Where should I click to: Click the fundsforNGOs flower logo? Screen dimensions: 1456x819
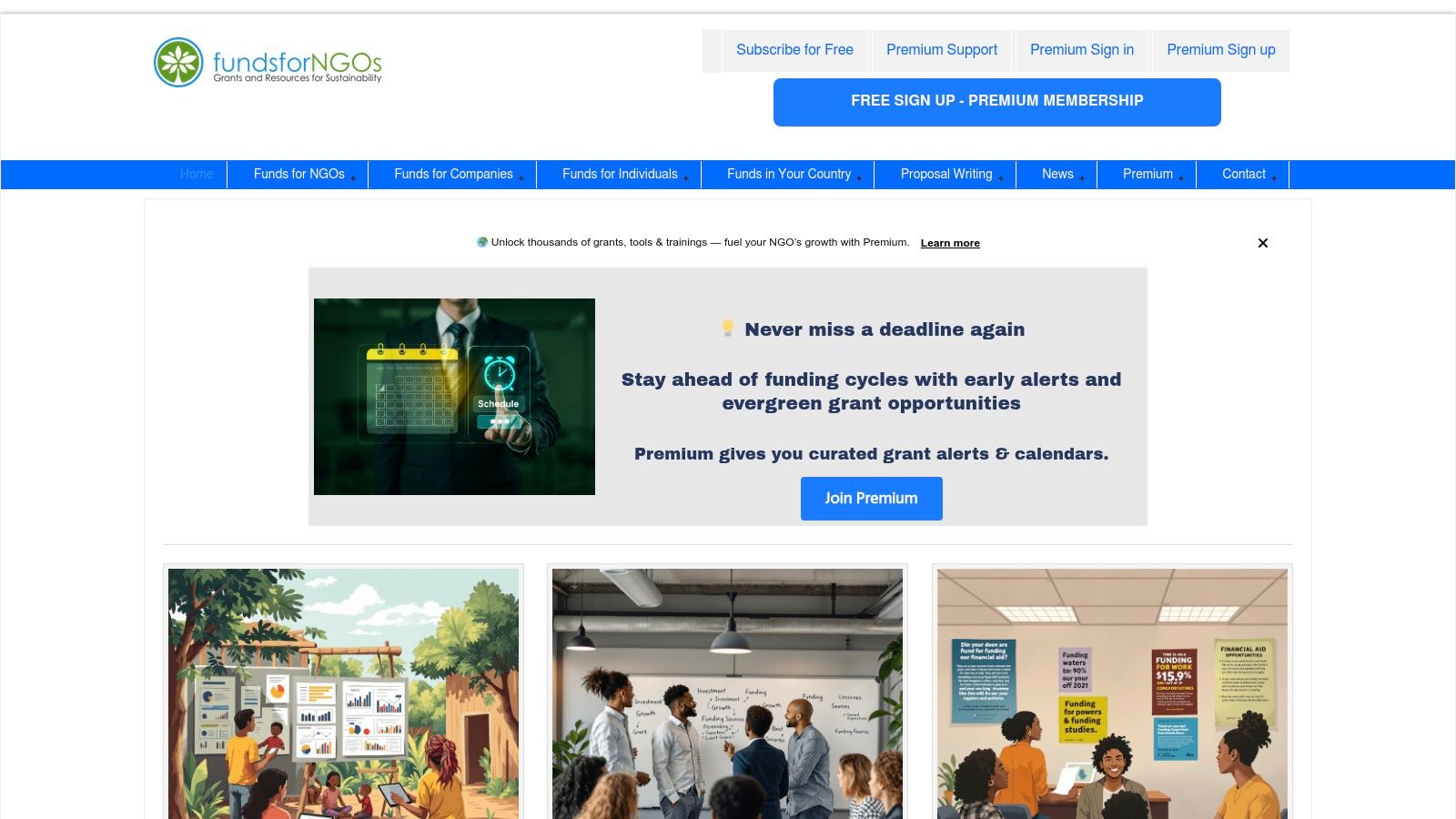pos(178,62)
